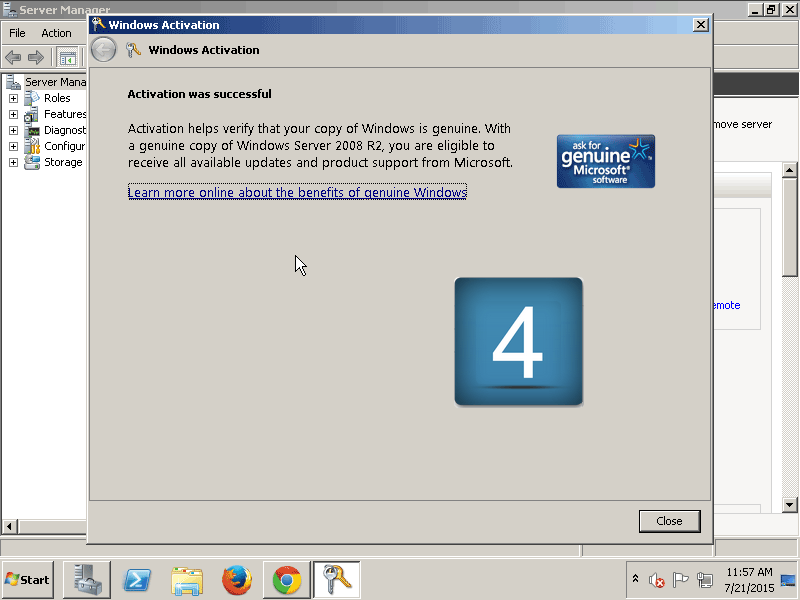Click the scroll-down arrow in Server Manager
Screen dimensions: 800x600
pos(789,505)
